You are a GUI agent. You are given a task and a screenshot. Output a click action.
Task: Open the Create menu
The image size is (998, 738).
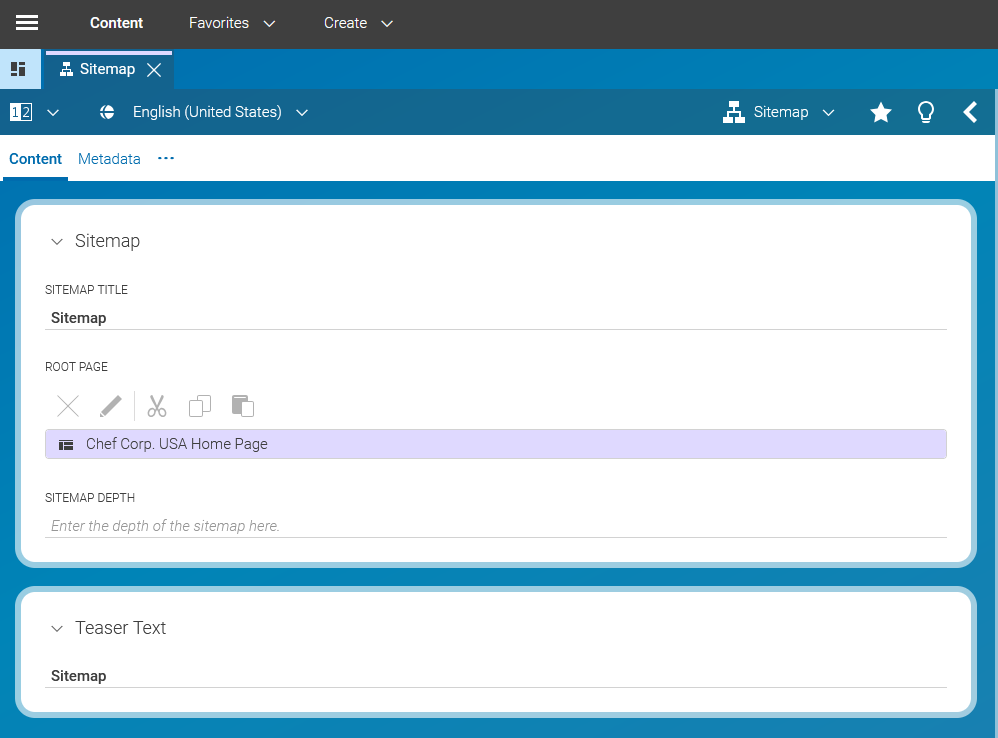357,23
